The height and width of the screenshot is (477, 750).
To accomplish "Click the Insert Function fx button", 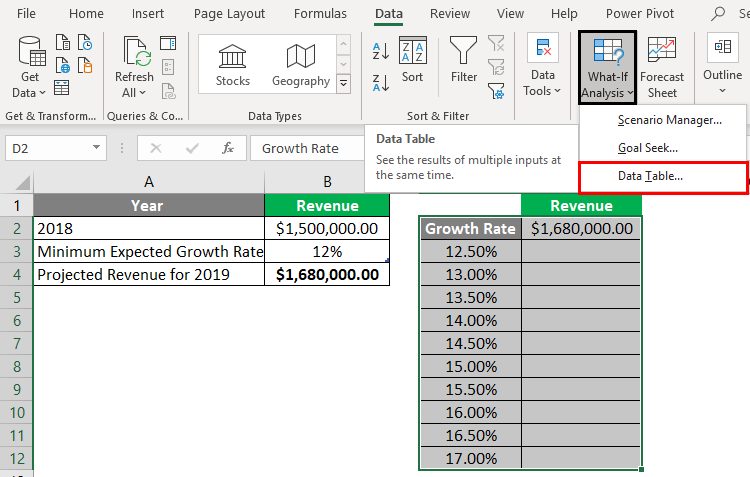I will (228, 148).
